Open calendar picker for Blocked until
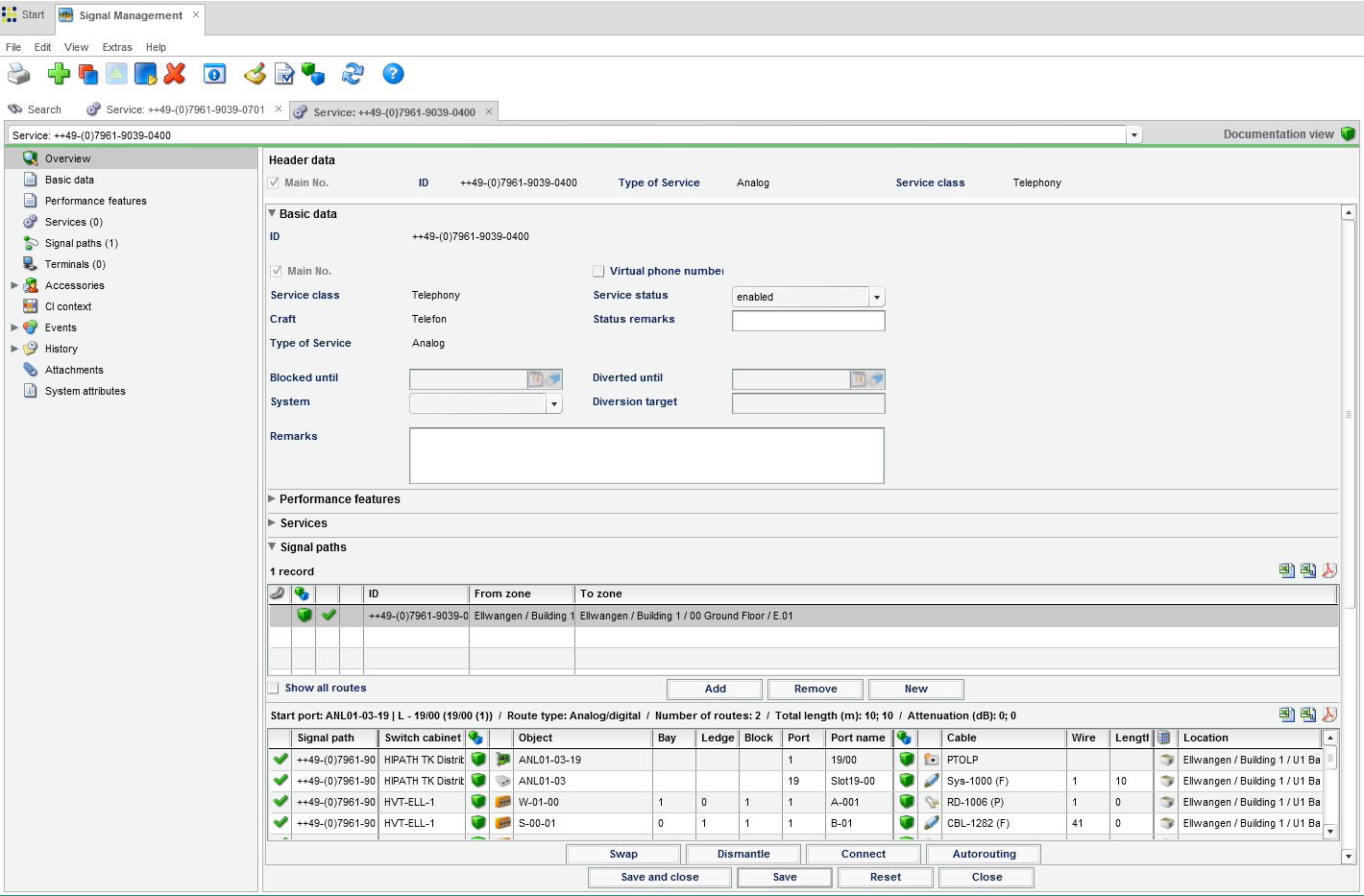 point(536,379)
